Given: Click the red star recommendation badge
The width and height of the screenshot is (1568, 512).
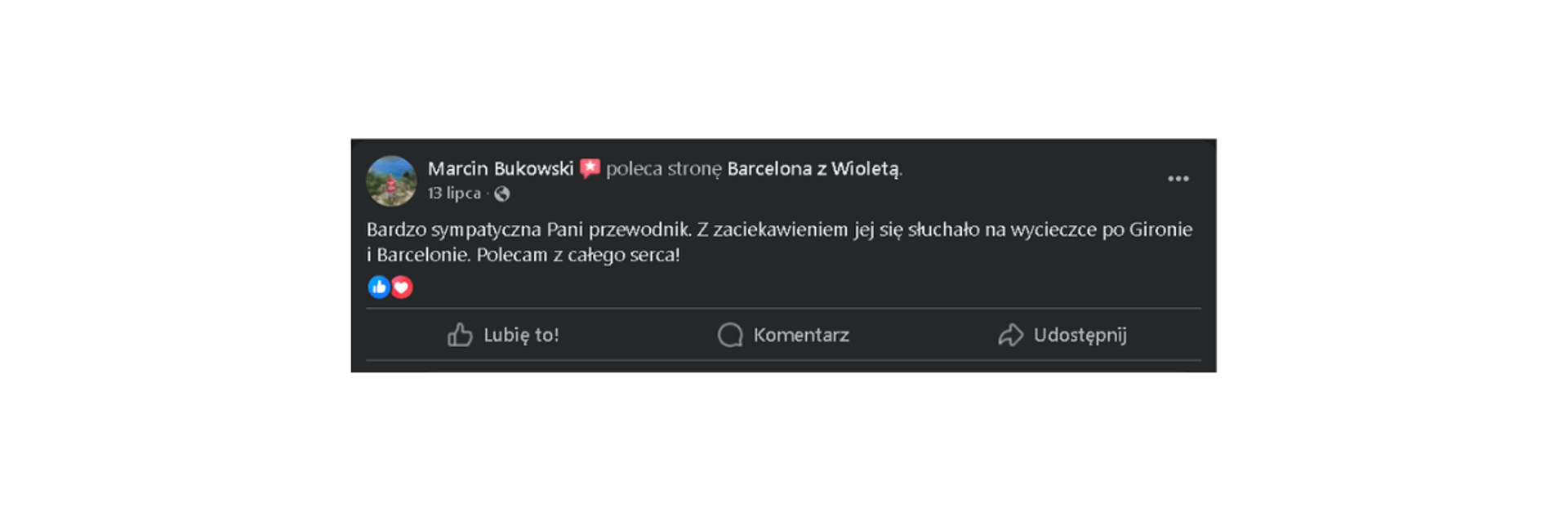Looking at the screenshot, I should tap(590, 169).
